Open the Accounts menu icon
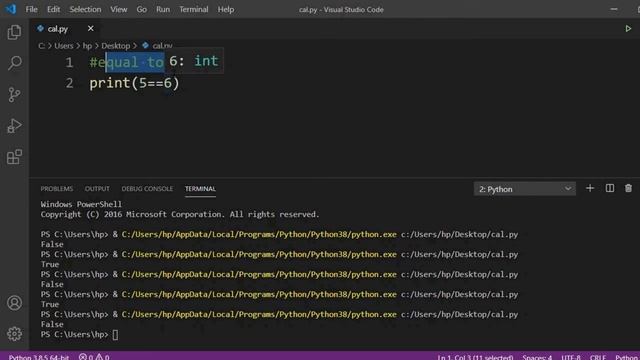Screen dimensions: 640x360 coord(14,303)
